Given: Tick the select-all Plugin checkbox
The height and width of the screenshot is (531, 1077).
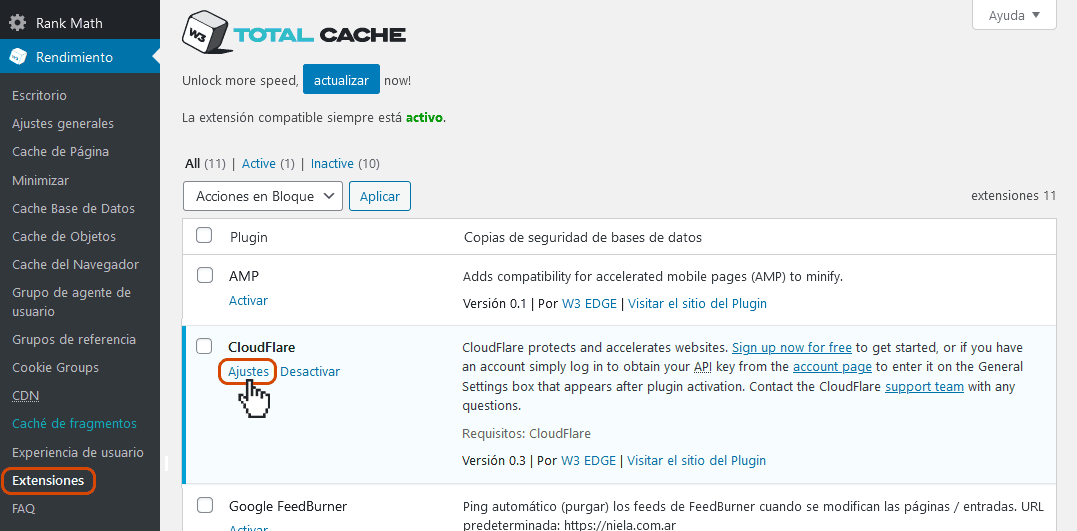Looking at the screenshot, I should [204, 236].
